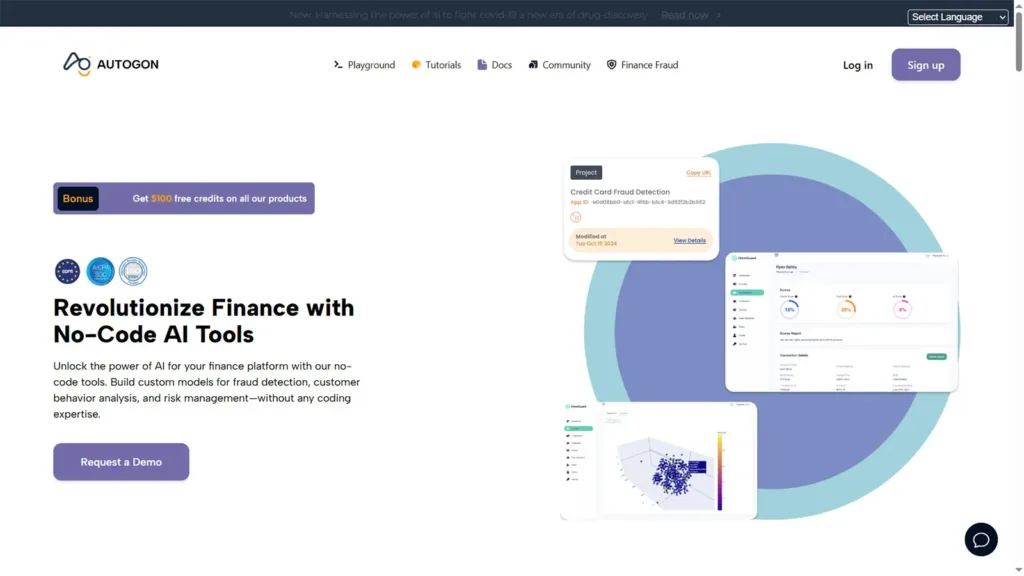Click the Log in link
The height and width of the screenshot is (576, 1024).
(x=857, y=65)
